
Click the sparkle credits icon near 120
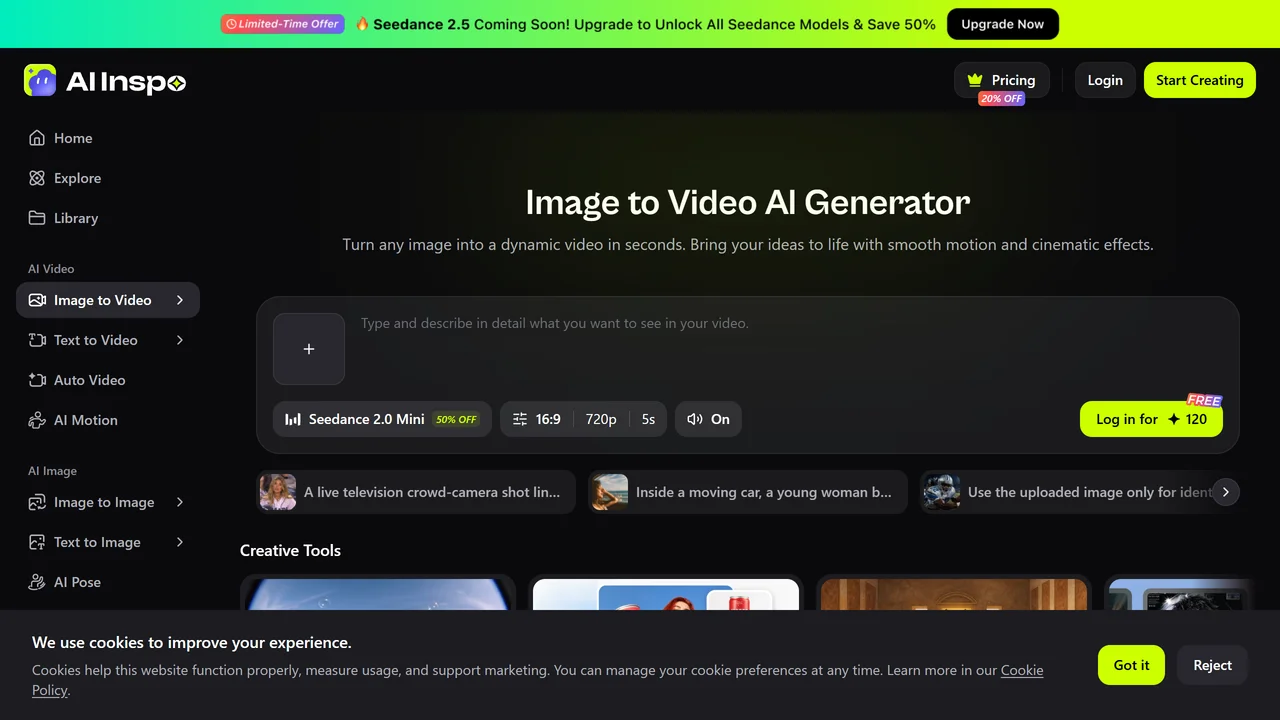click(x=1174, y=419)
